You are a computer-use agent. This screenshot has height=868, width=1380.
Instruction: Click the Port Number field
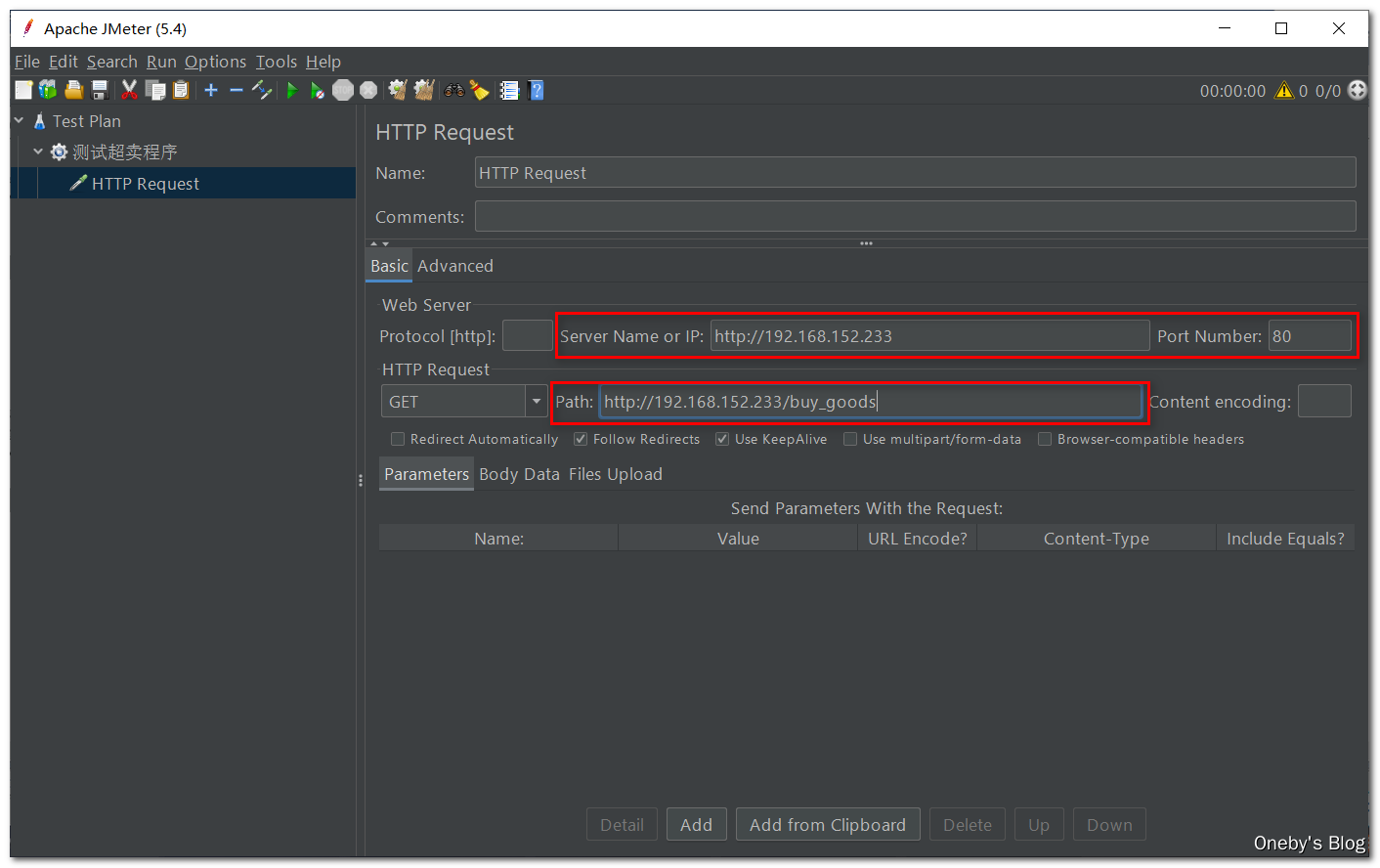click(1310, 335)
